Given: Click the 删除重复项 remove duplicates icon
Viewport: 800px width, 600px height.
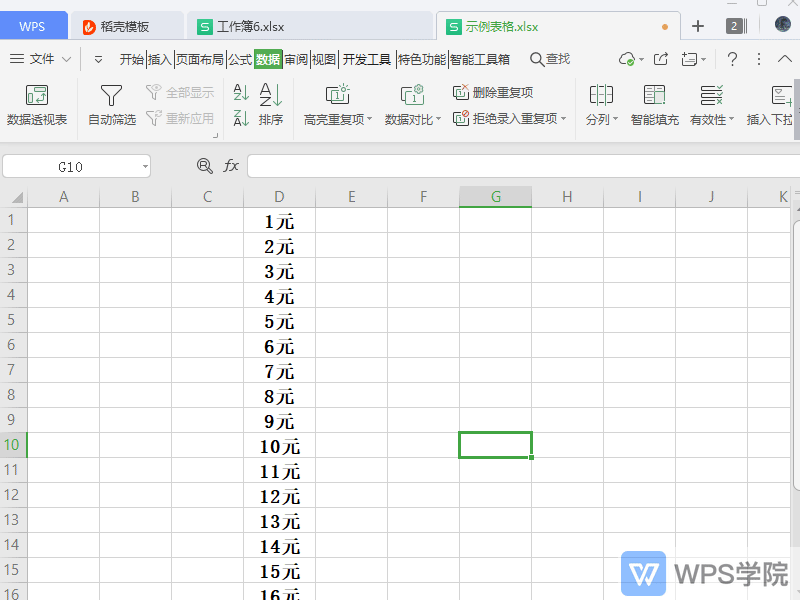Looking at the screenshot, I should [x=460, y=92].
